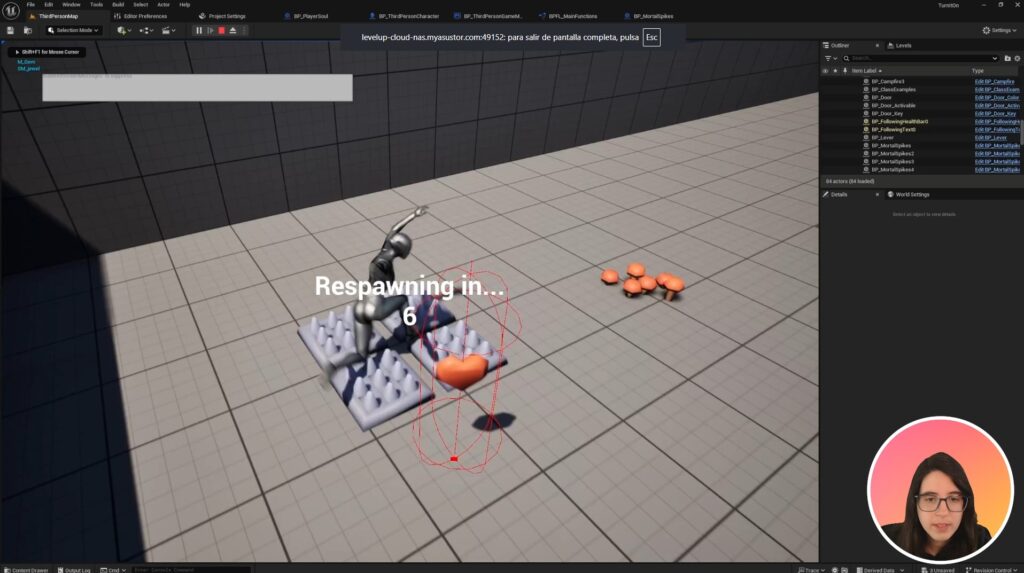This screenshot has width=1024, height=573.
Task: Open Edit BP_Campfire link
Action: (x=994, y=82)
